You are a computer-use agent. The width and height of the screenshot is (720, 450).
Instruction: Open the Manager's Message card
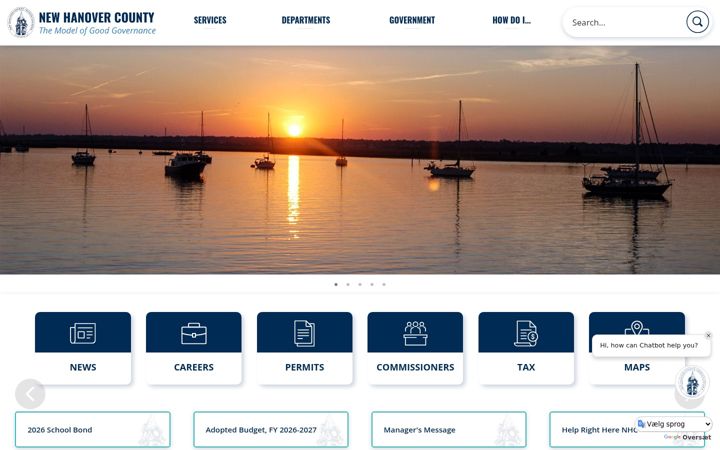(449, 430)
